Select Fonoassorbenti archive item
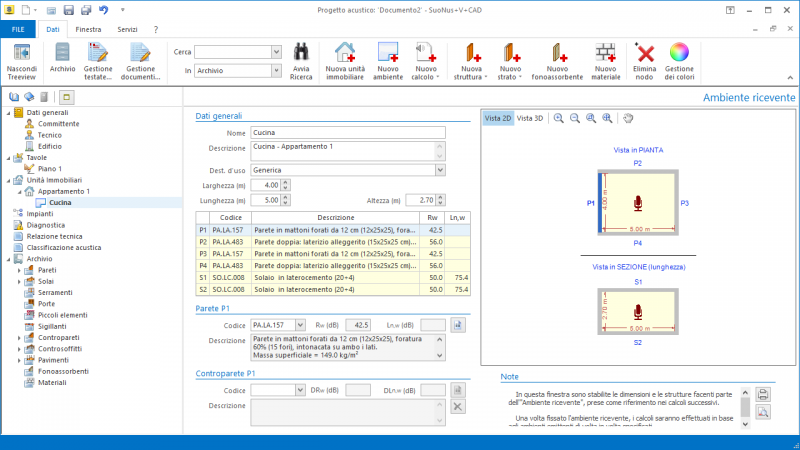 pyautogui.click(x=63, y=371)
